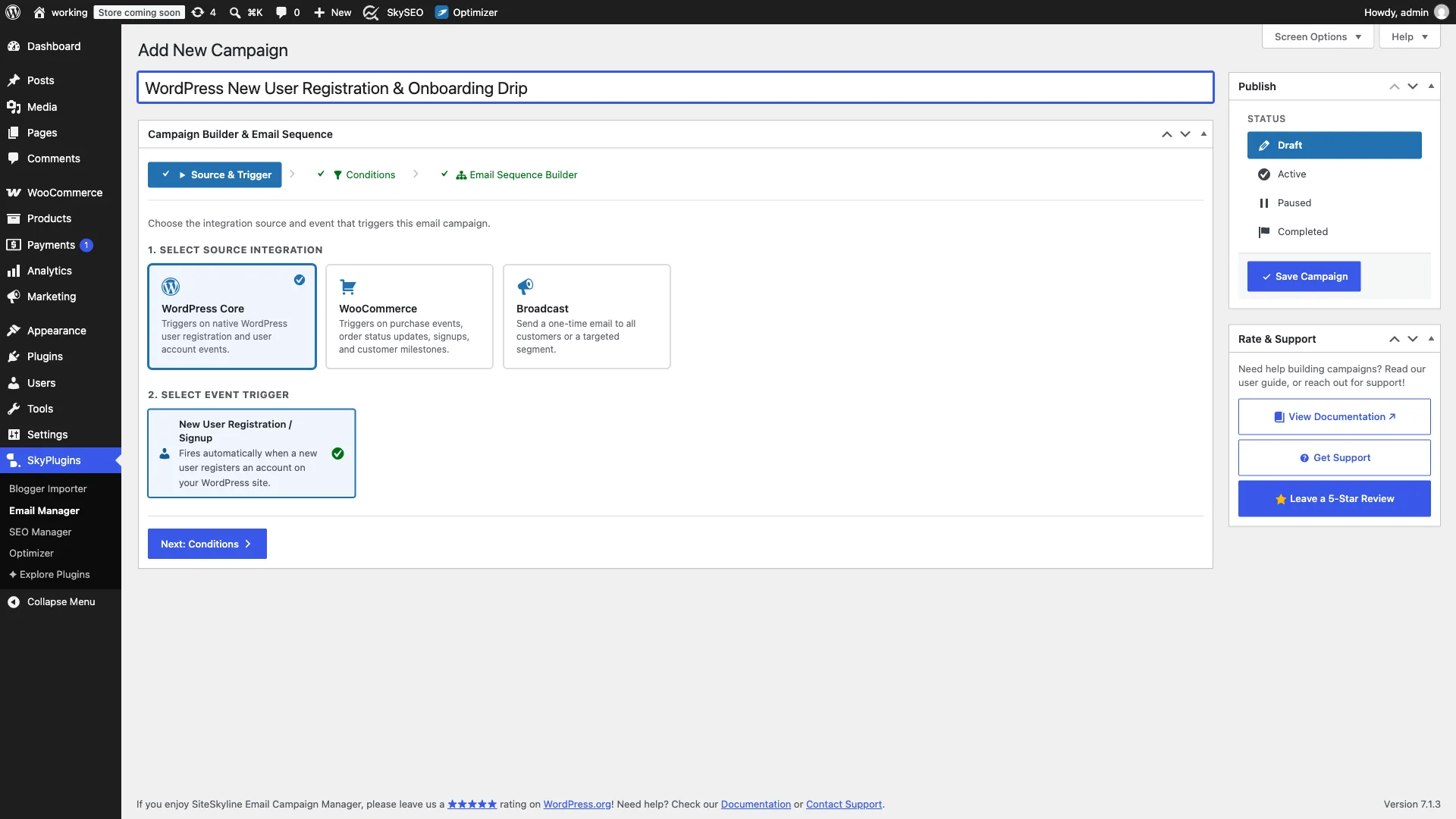Move Rate & Support panel up

click(x=1395, y=339)
